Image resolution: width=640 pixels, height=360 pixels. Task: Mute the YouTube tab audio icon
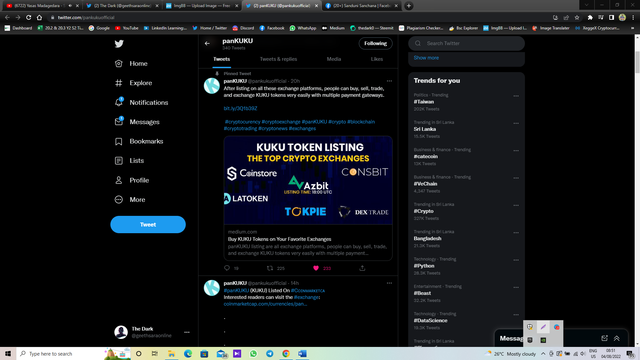70,6
